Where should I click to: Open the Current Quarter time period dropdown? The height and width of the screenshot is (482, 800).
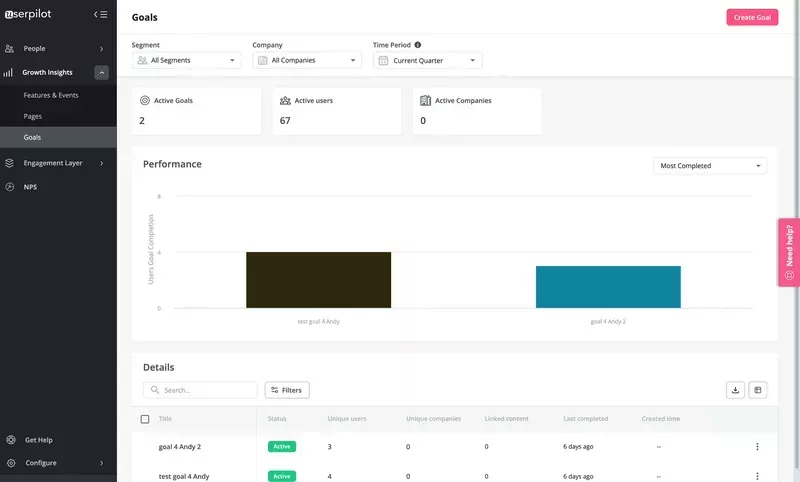[427, 61]
